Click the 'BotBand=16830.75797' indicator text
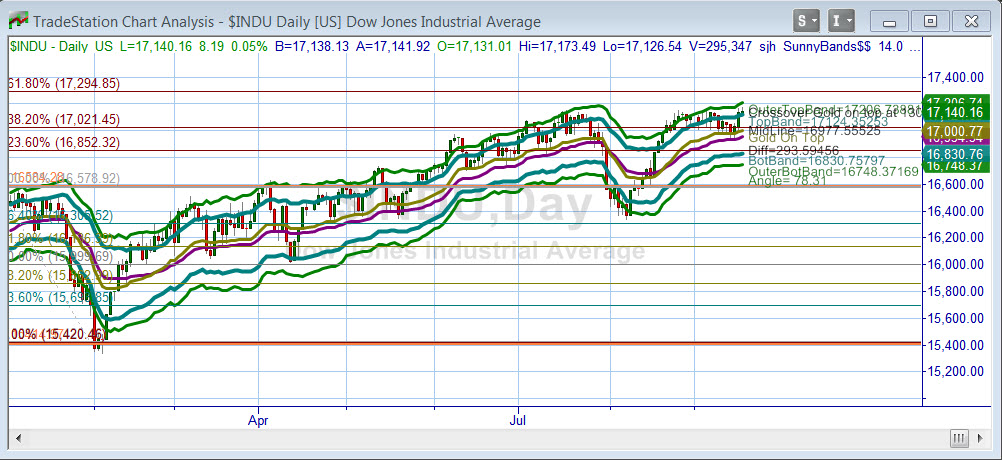 (x=815, y=162)
